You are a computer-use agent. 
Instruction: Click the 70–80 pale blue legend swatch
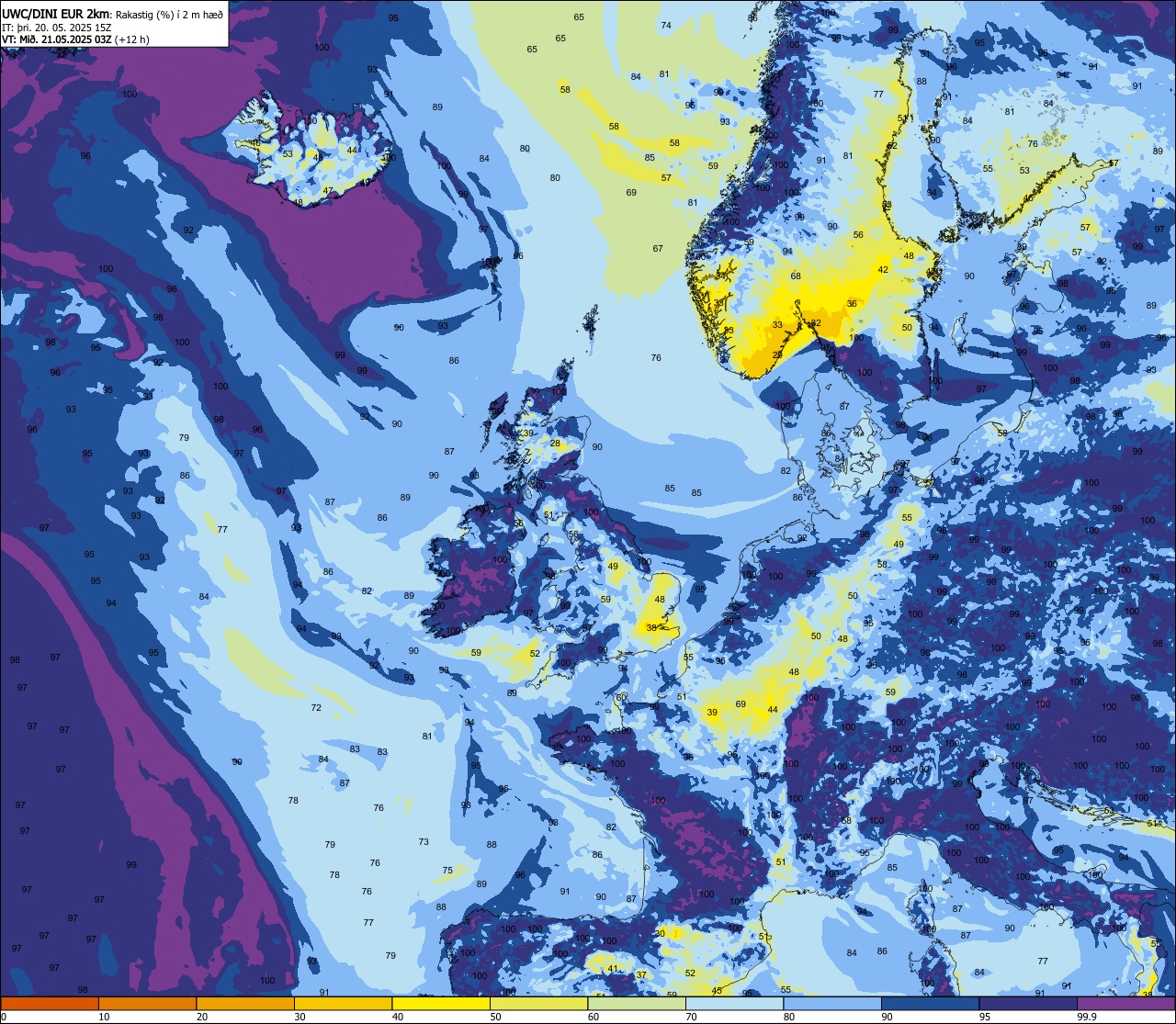[x=734, y=1004]
